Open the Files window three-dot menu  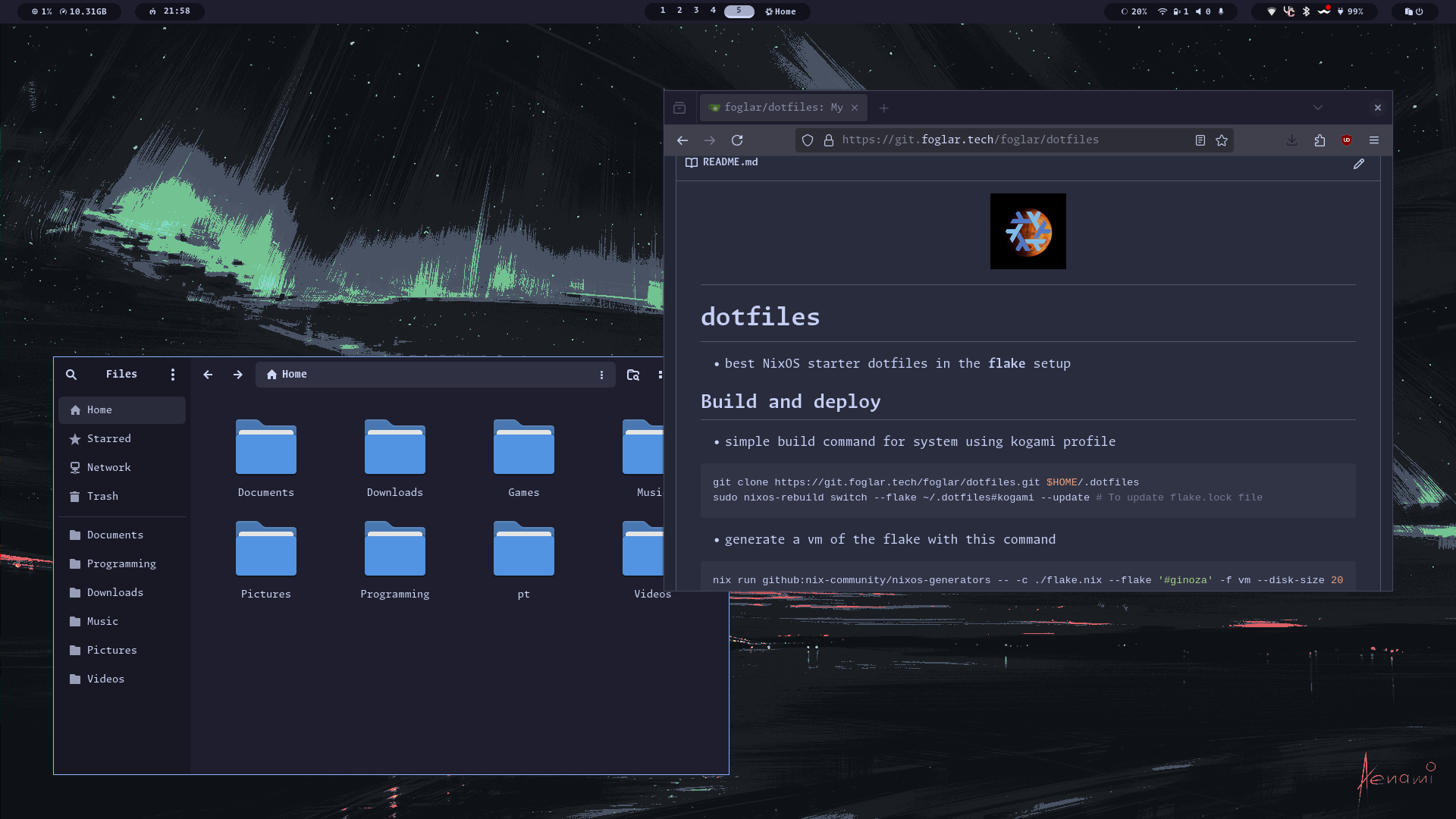click(x=172, y=374)
